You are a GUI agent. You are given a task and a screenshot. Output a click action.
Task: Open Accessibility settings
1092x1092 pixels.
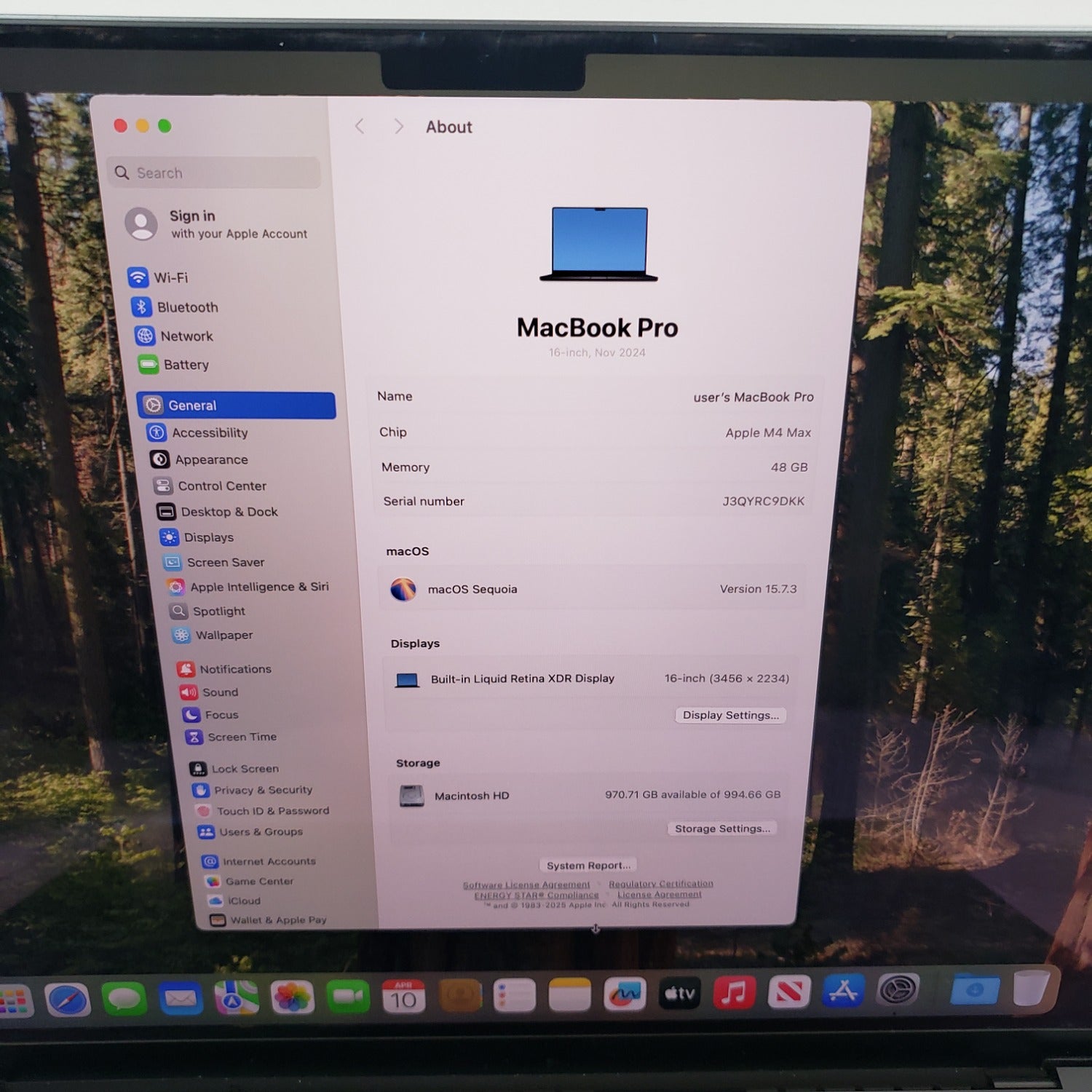coord(209,432)
